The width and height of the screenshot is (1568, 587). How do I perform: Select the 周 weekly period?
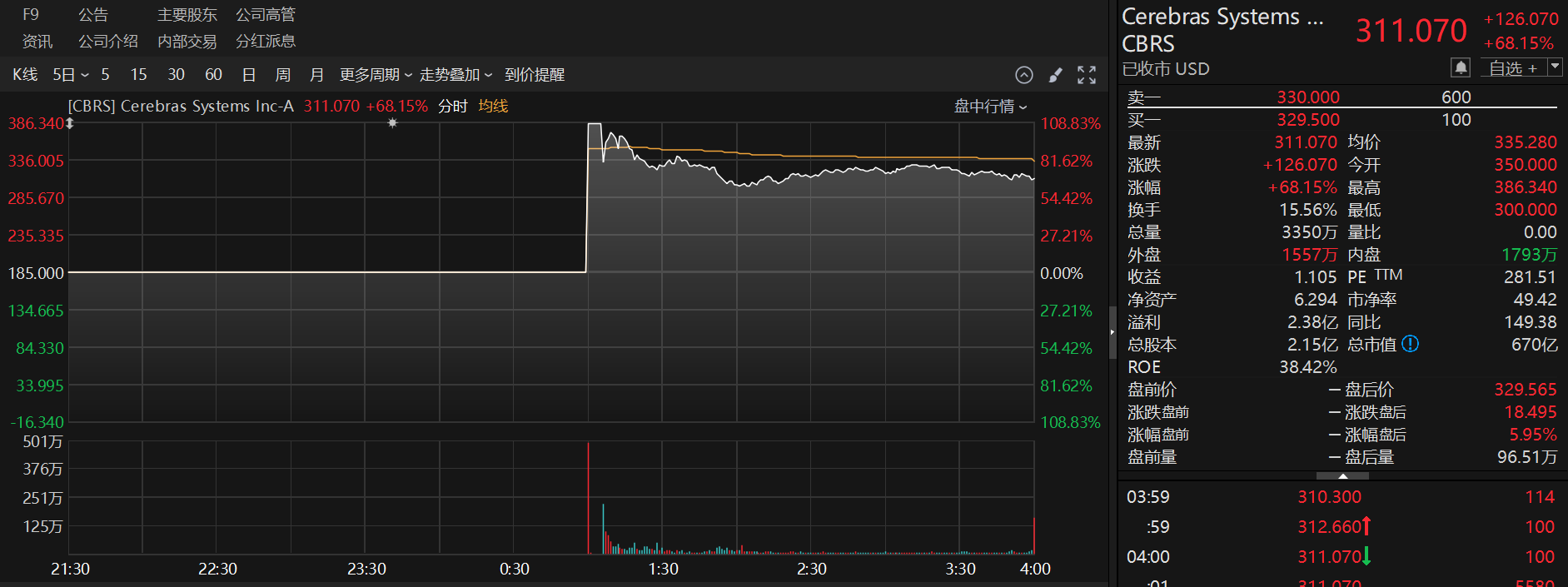pos(283,75)
